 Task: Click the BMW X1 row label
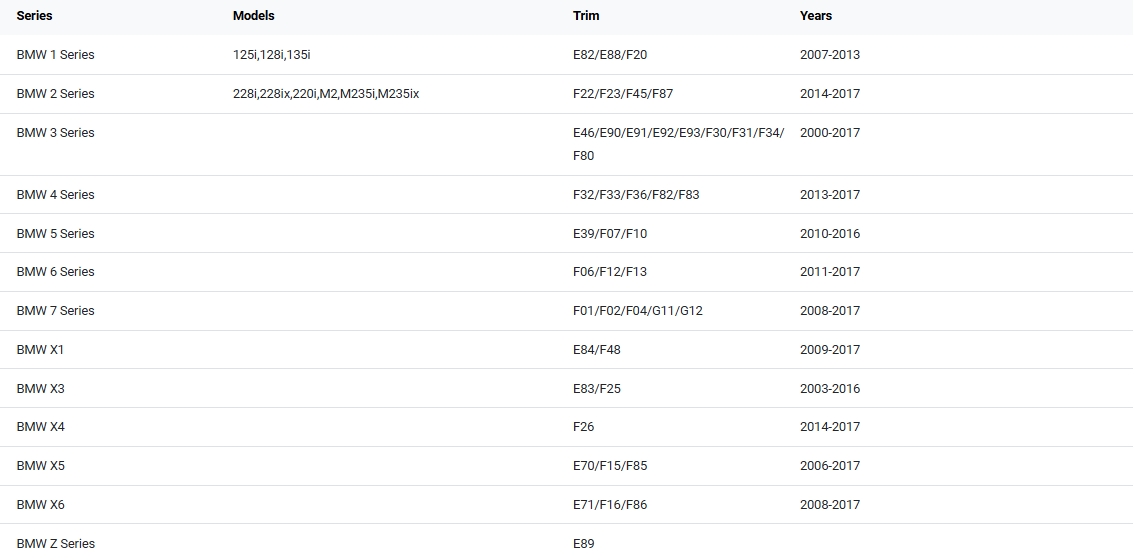tap(40, 350)
